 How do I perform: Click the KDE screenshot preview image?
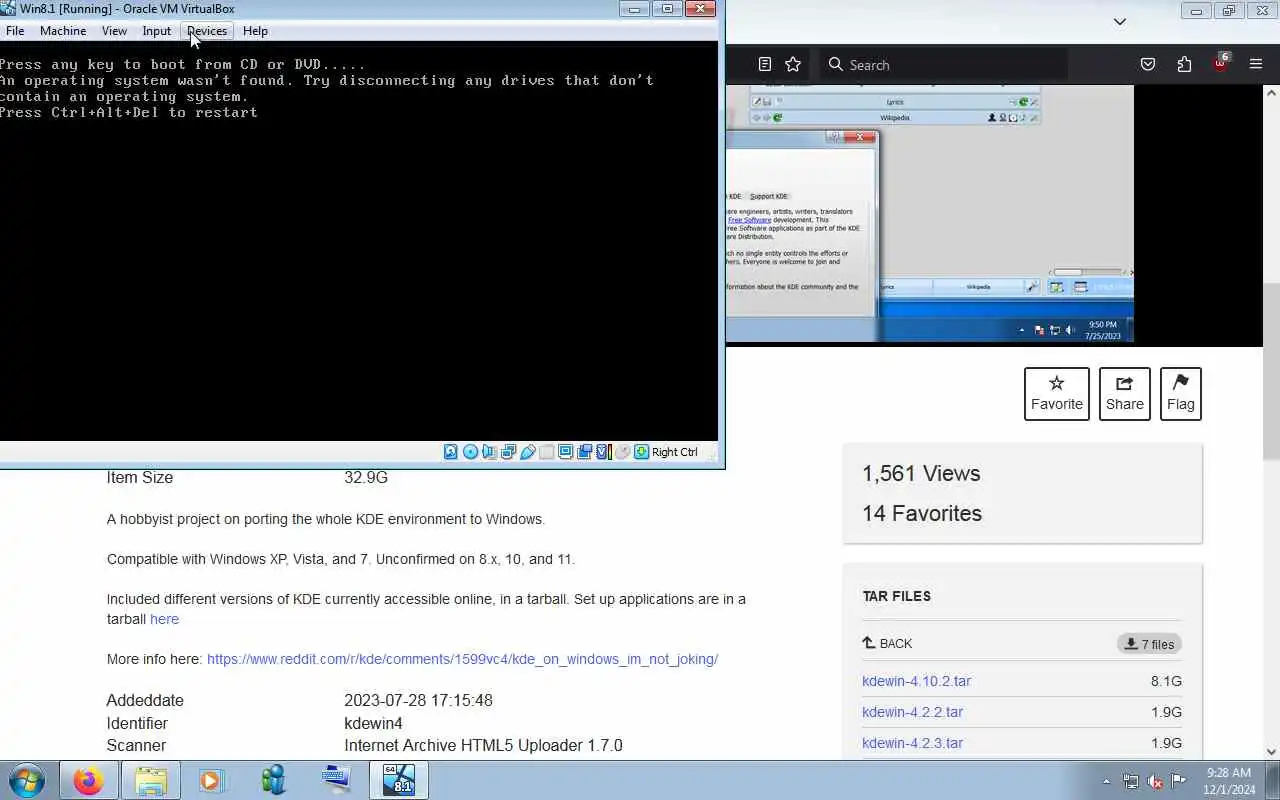929,214
